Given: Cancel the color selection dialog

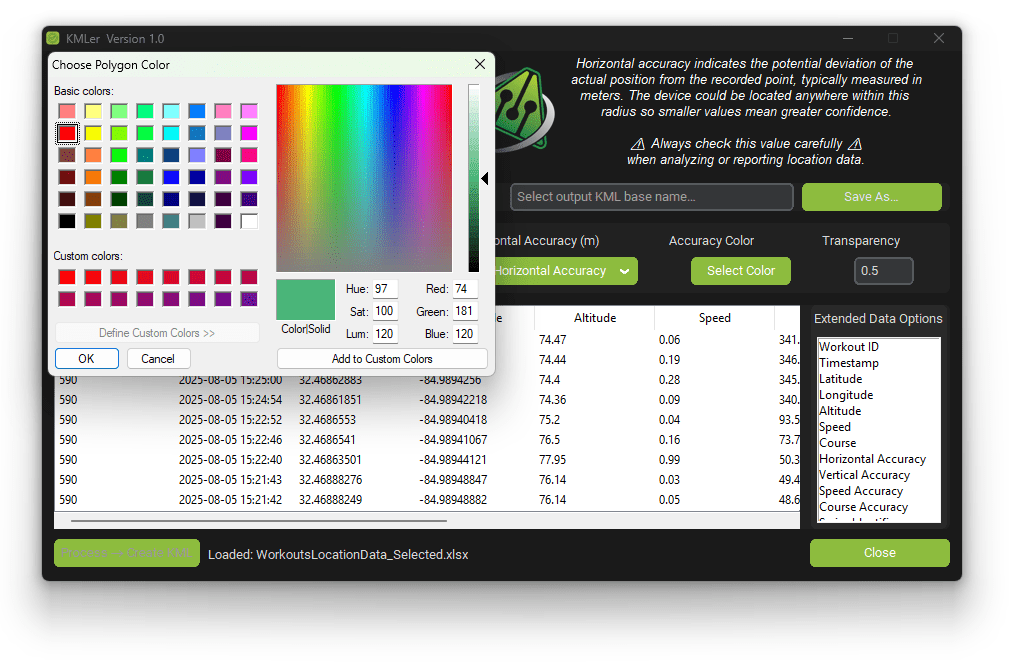Looking at the screenshot, I should 158,359.
